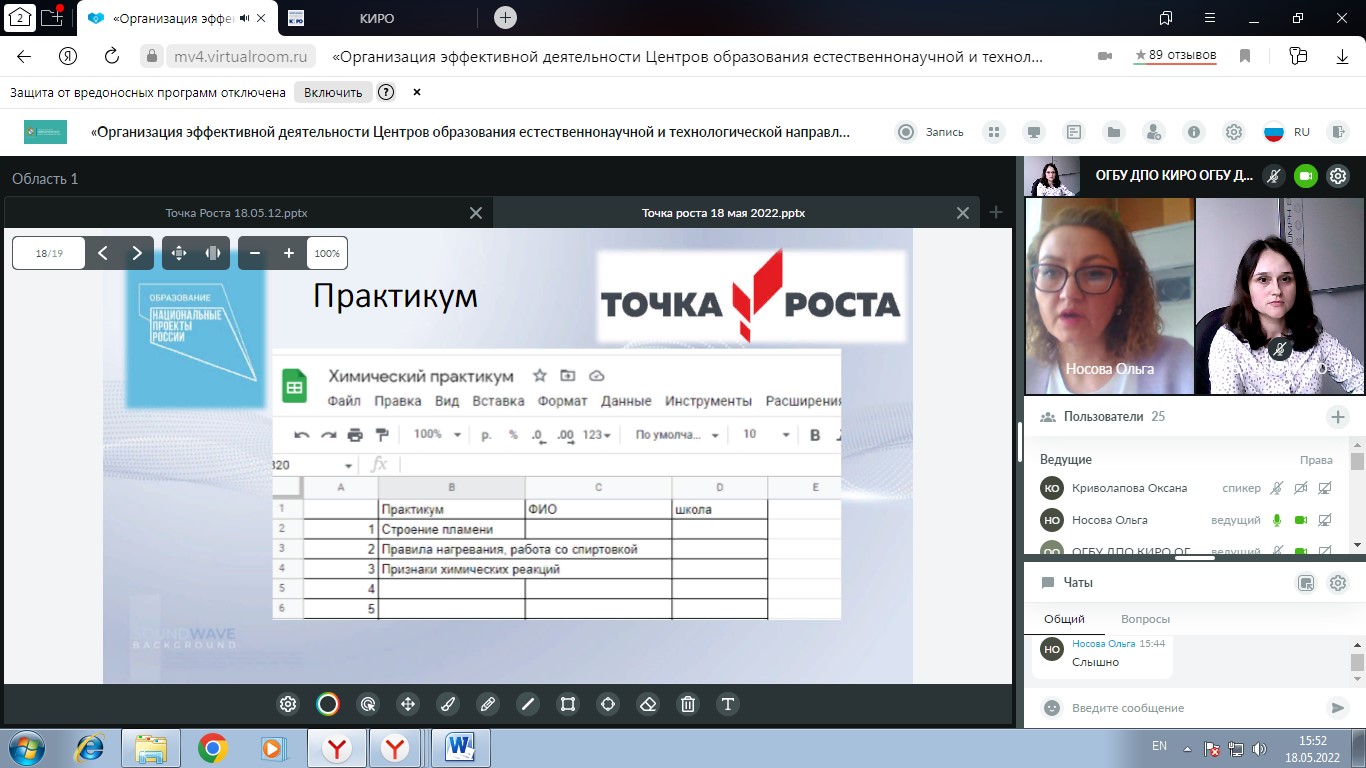Click Криволапова Оксана in user list
This screenshot has height=768, width=1366.
point(1129,488)
